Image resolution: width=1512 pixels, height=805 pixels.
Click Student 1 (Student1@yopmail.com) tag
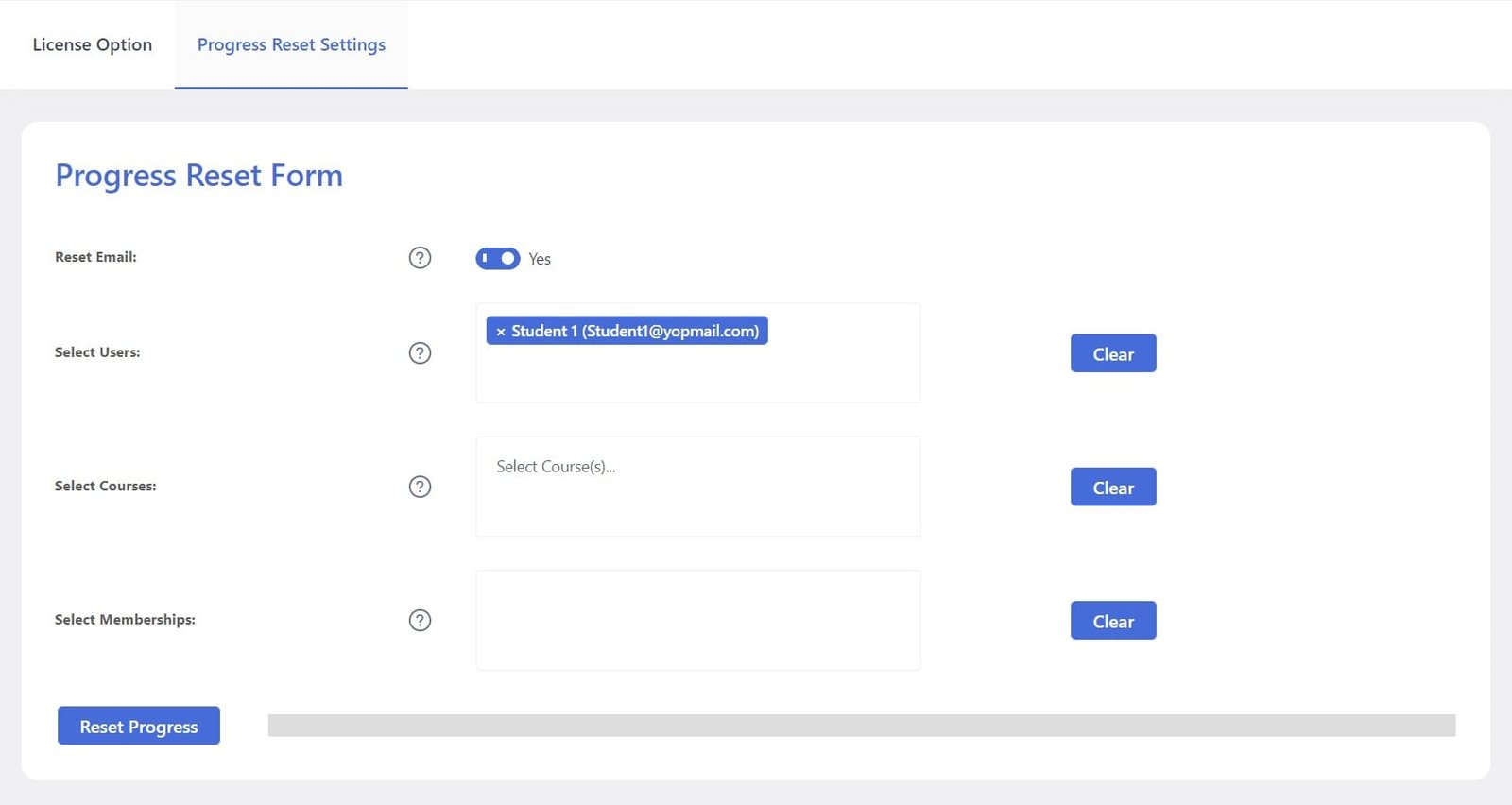pos(627,331)
